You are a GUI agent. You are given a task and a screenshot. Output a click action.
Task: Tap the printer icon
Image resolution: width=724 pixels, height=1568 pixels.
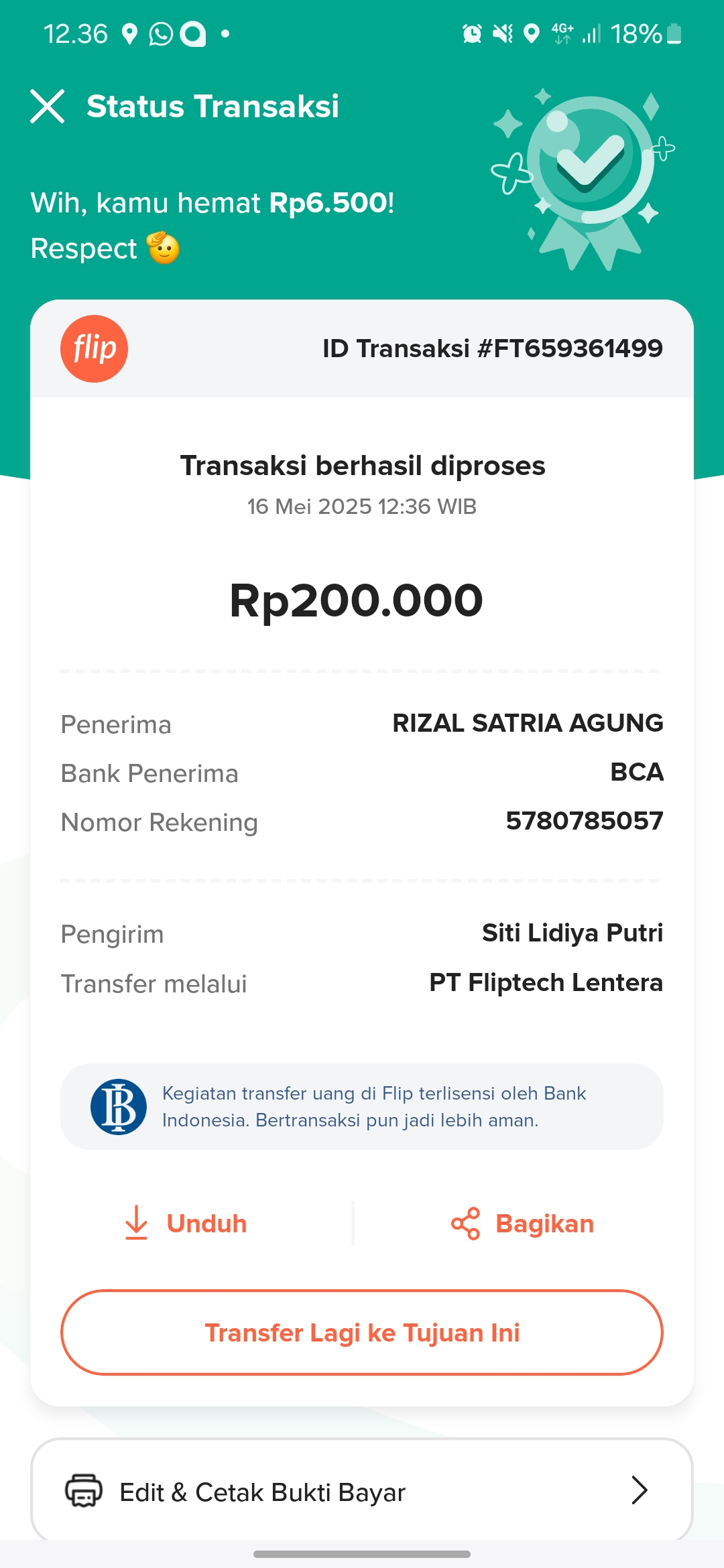tap(84, 1491)
